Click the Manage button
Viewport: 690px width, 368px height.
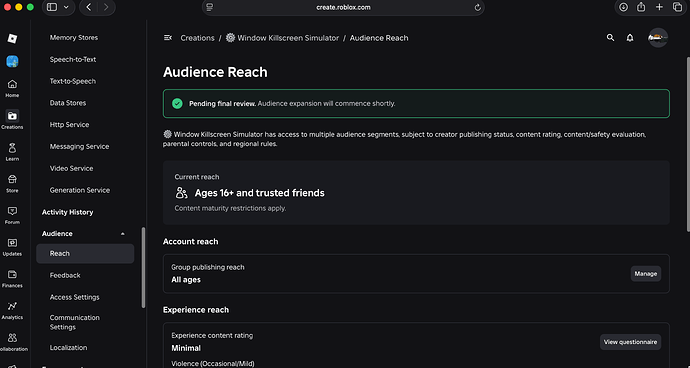646,274
